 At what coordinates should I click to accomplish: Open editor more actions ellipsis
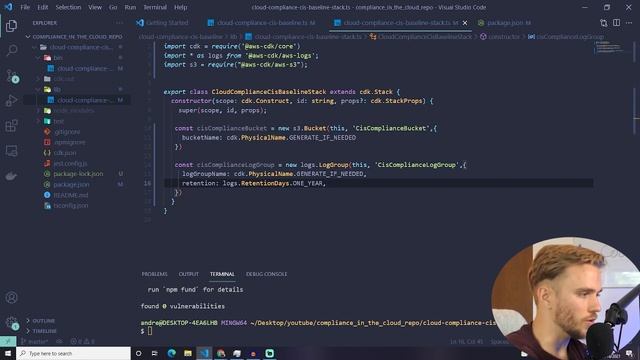click(x=629, y=23)
